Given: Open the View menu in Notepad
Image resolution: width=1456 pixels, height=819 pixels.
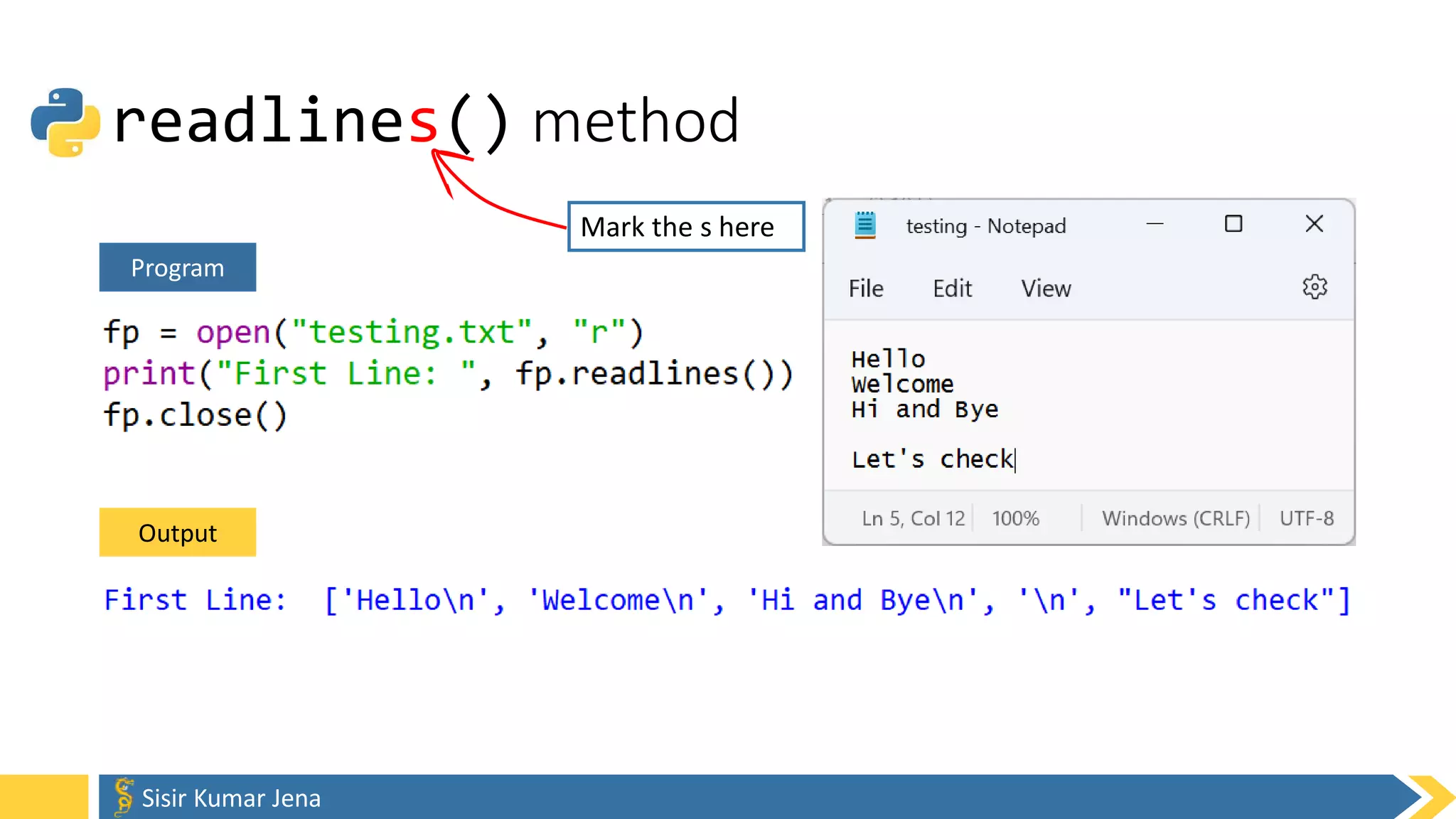Looking at the screenshot, I should click(1046, 289).
